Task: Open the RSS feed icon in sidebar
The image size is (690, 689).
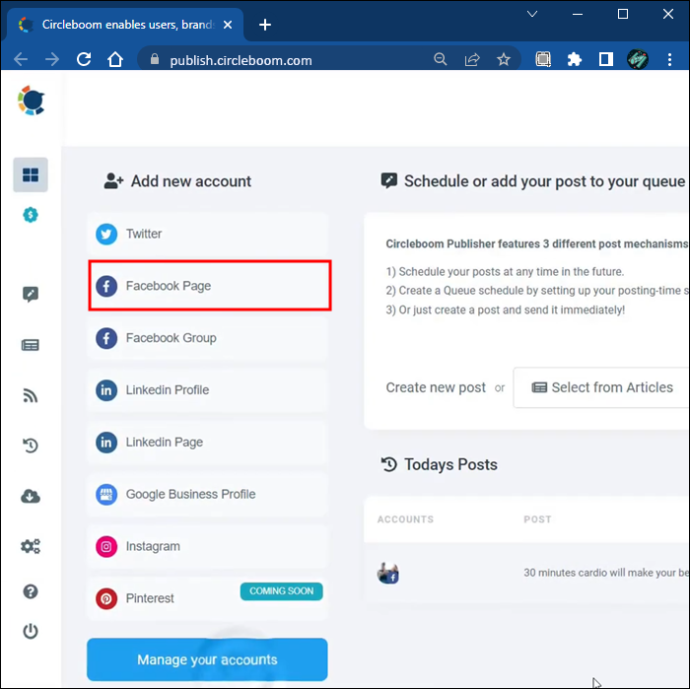Action: click(30, 396)
